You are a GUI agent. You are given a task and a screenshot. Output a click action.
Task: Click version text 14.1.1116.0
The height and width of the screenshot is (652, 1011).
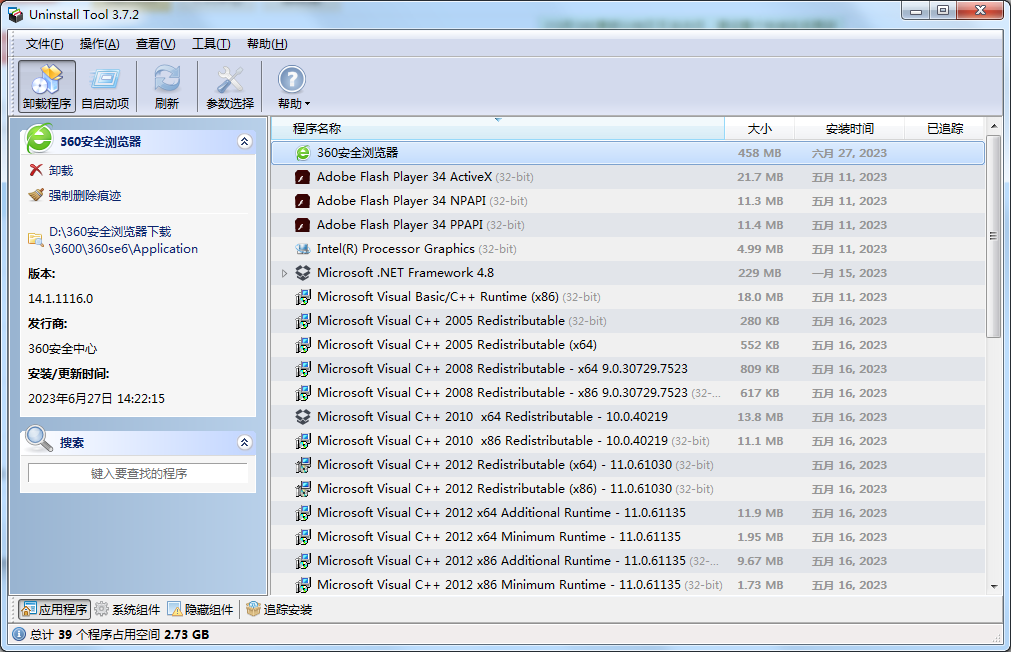coord(61,299)
